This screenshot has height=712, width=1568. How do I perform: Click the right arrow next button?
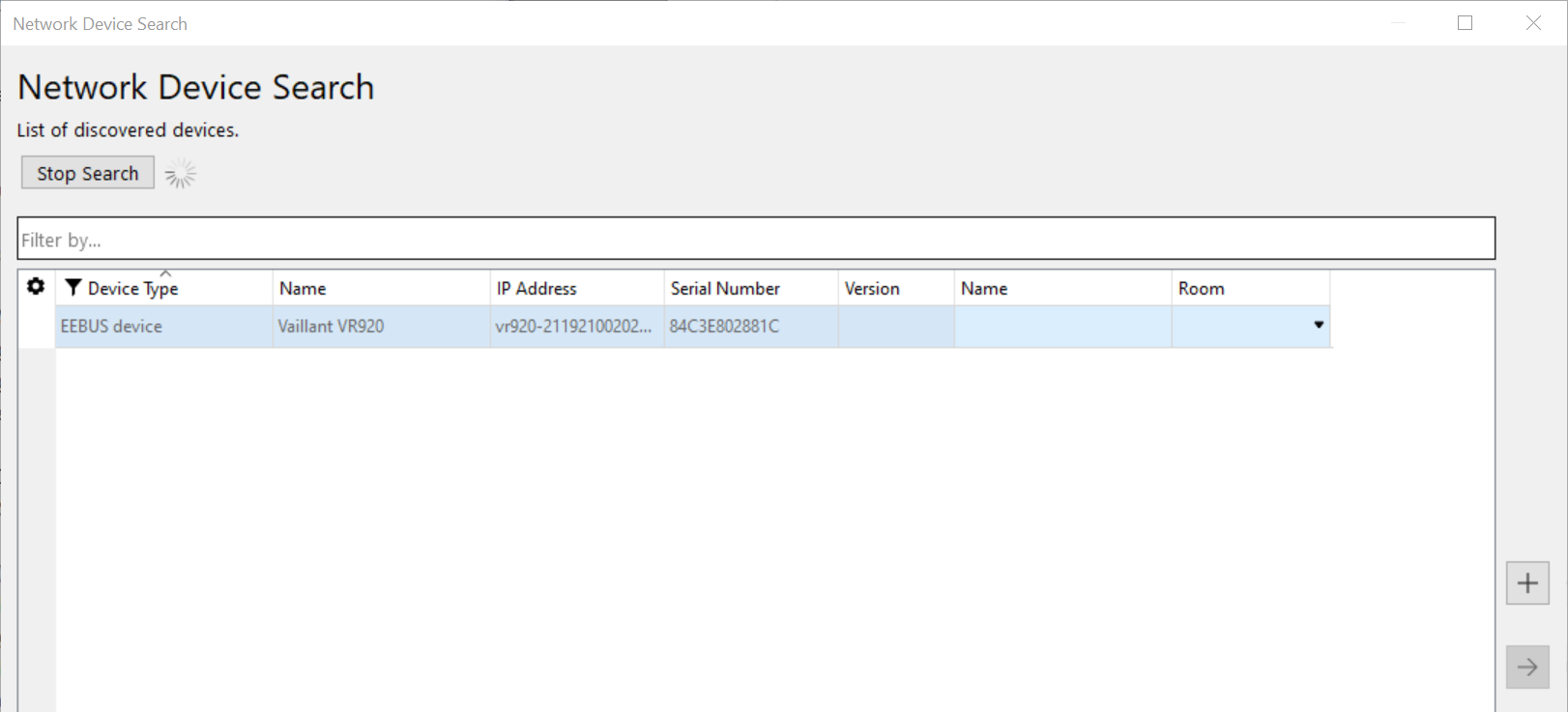pyautogui.click(x=1527, y=667)
